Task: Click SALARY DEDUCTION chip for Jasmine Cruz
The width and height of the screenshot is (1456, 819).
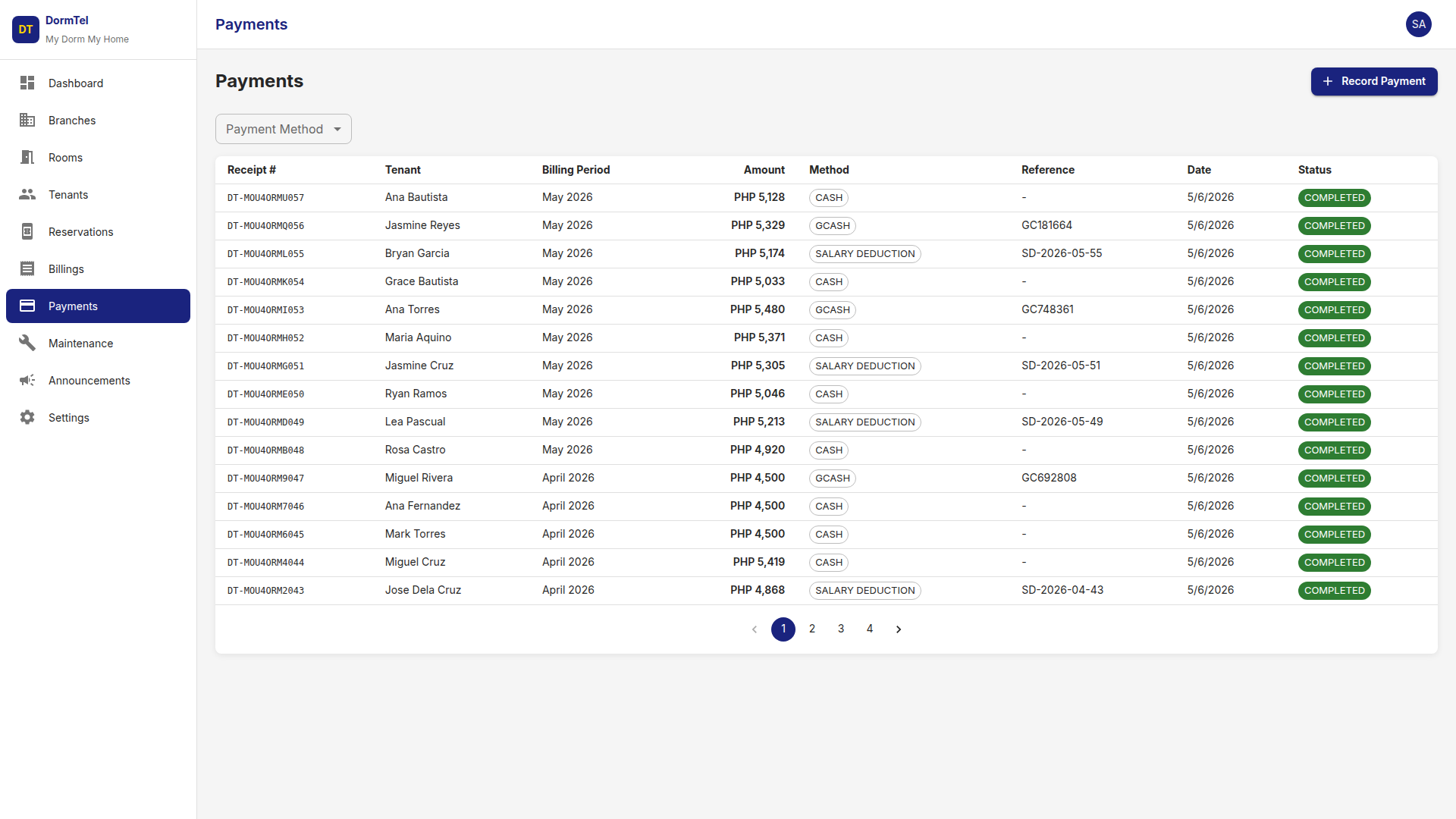Action: tap(865, 366)
